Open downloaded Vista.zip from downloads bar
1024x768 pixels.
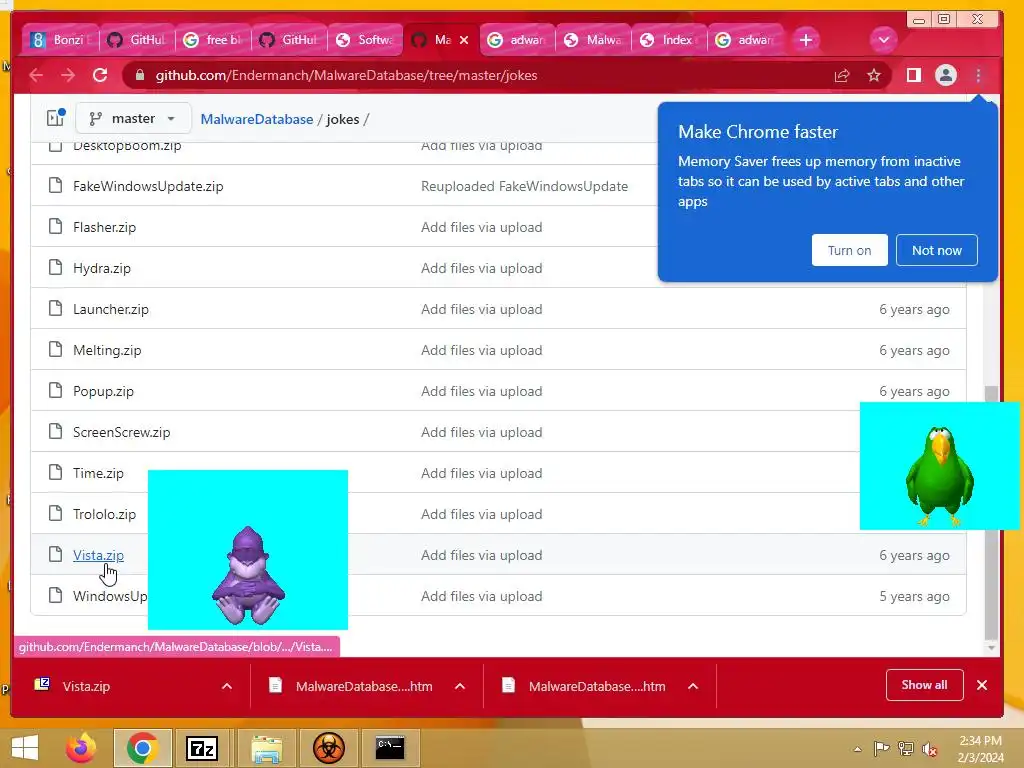[85, 686]
